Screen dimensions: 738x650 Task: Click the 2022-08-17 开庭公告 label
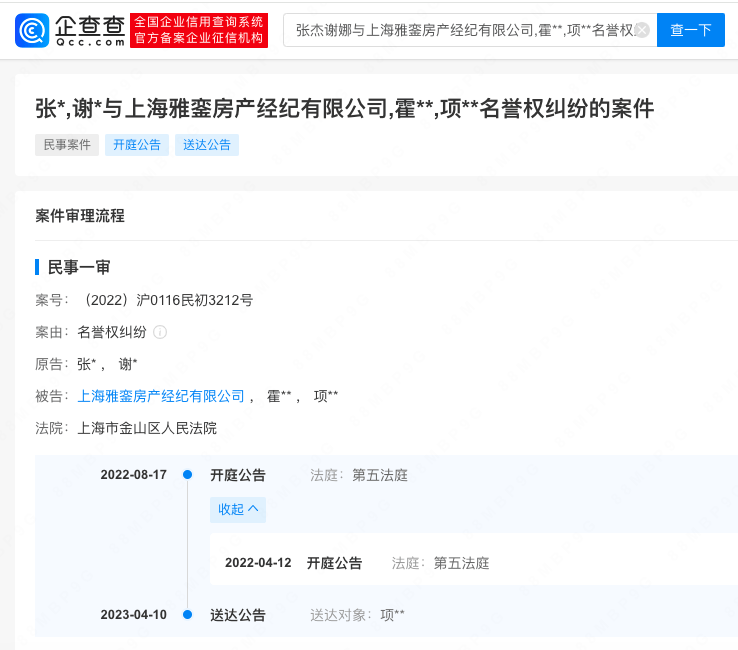[238, 475]
